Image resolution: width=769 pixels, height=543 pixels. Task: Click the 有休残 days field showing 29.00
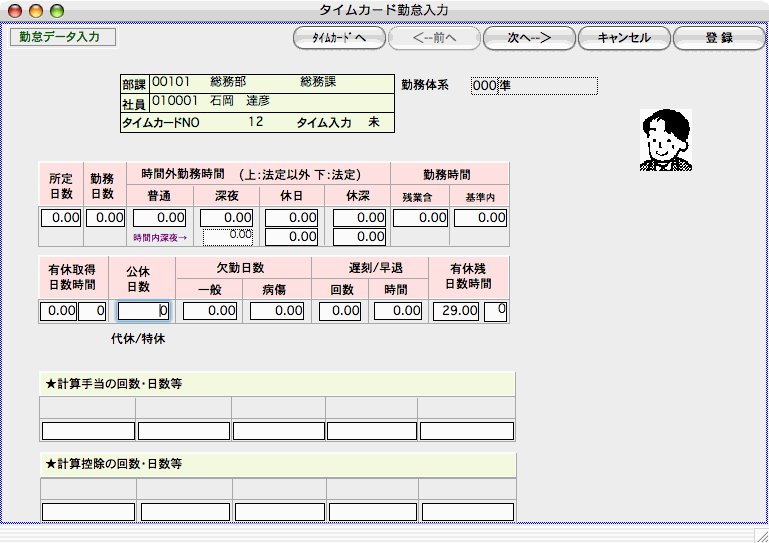coord(456,311)
